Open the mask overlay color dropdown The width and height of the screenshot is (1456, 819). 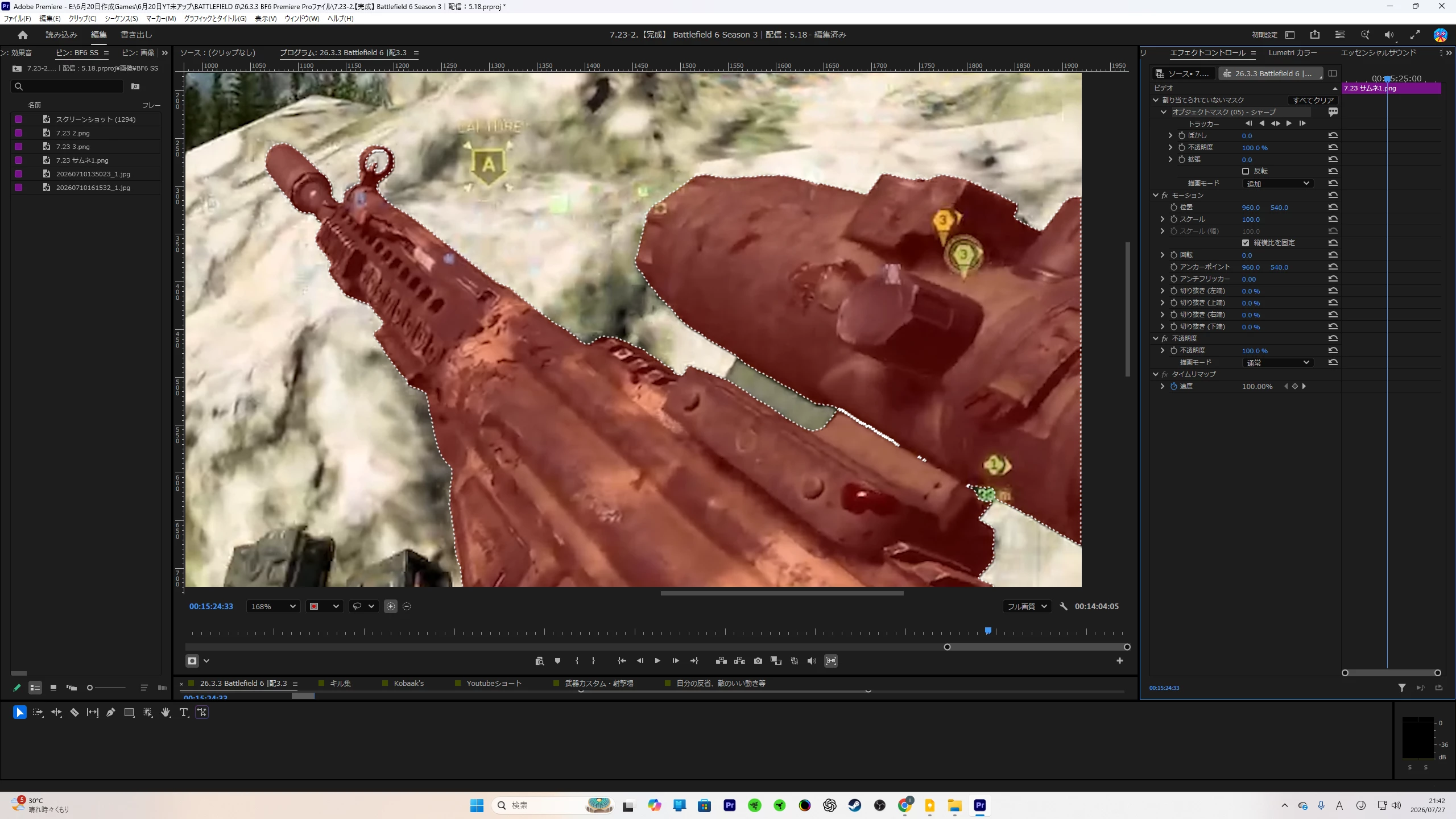tap(324, 606)
